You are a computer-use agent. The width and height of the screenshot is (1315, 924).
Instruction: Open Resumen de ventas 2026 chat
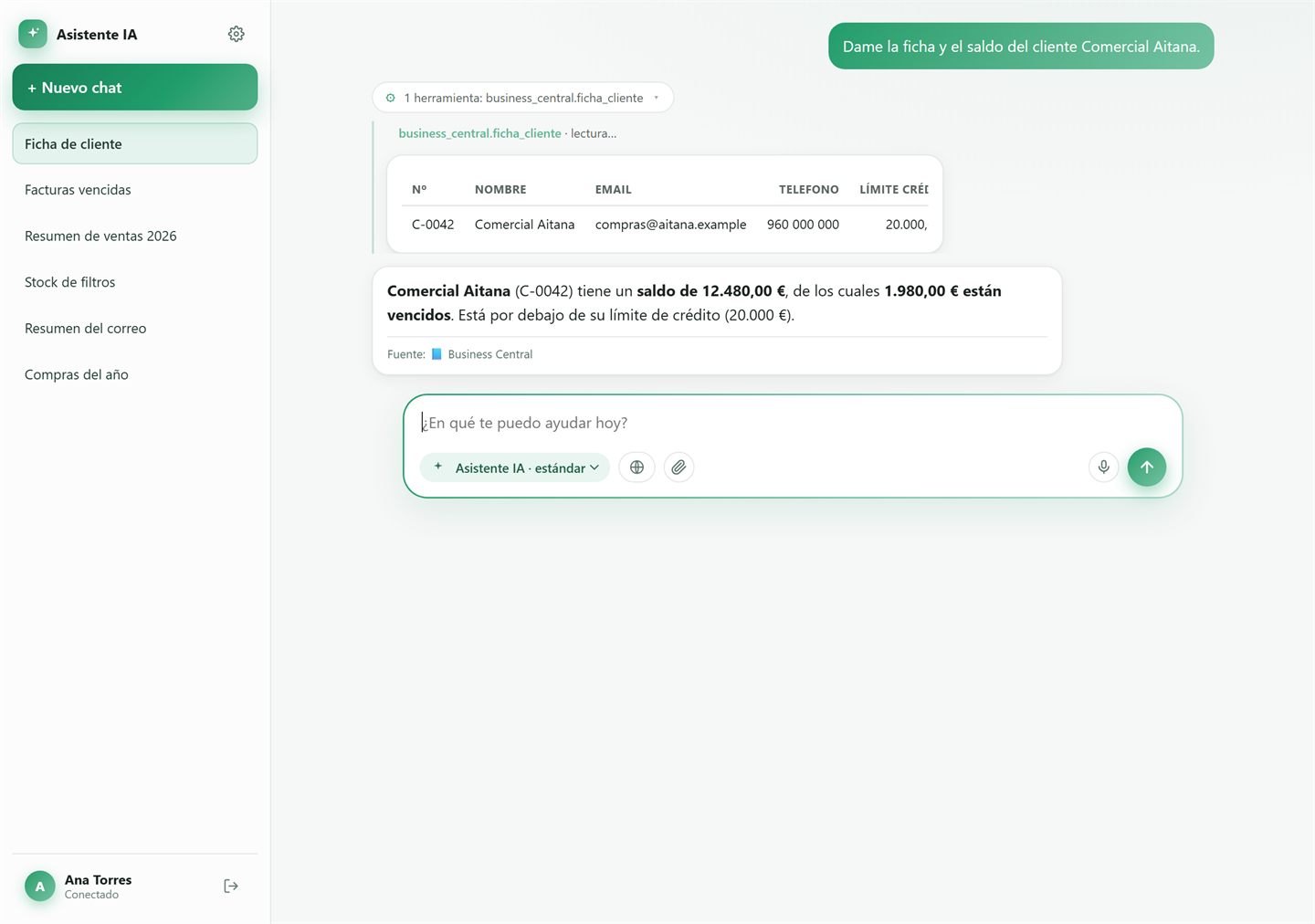point(135,236)
